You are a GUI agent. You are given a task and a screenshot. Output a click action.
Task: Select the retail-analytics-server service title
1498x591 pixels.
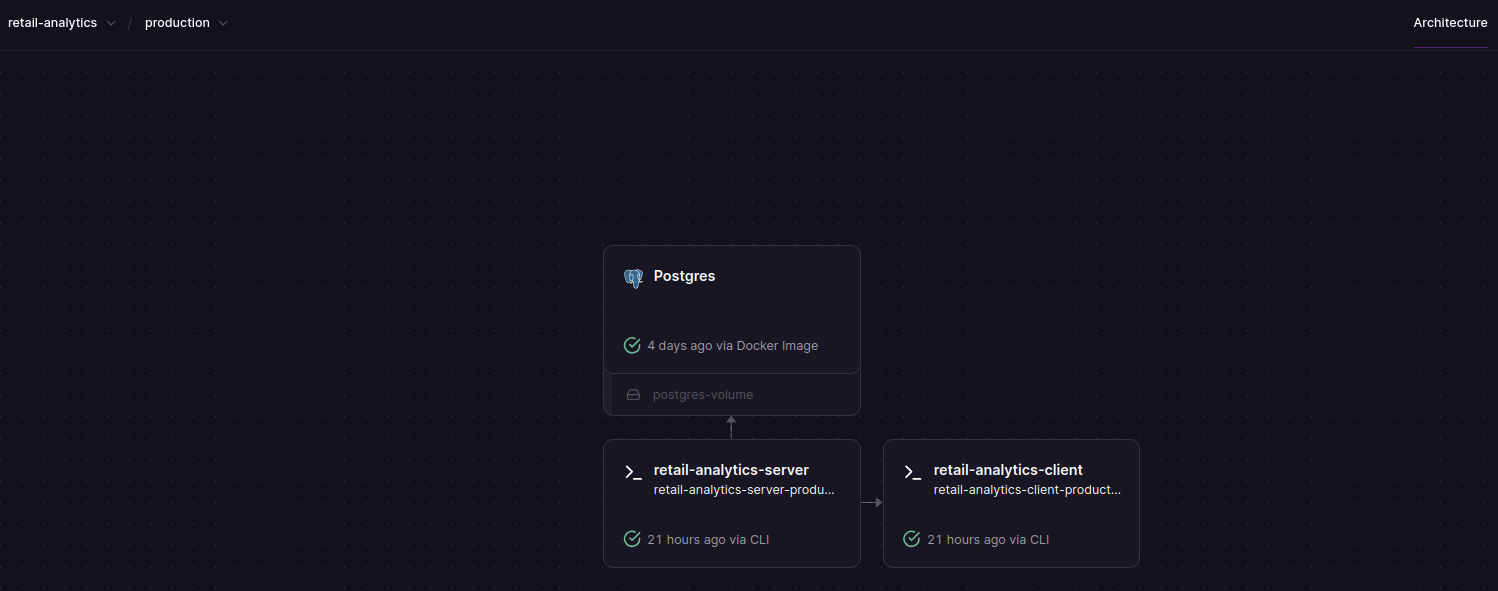point(731,470)
